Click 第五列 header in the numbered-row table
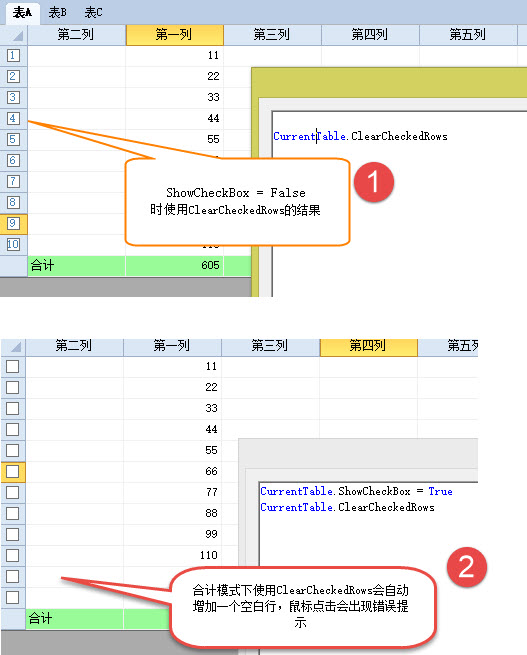This screenshot has height=655, width=527. click(x=468, y=35)
